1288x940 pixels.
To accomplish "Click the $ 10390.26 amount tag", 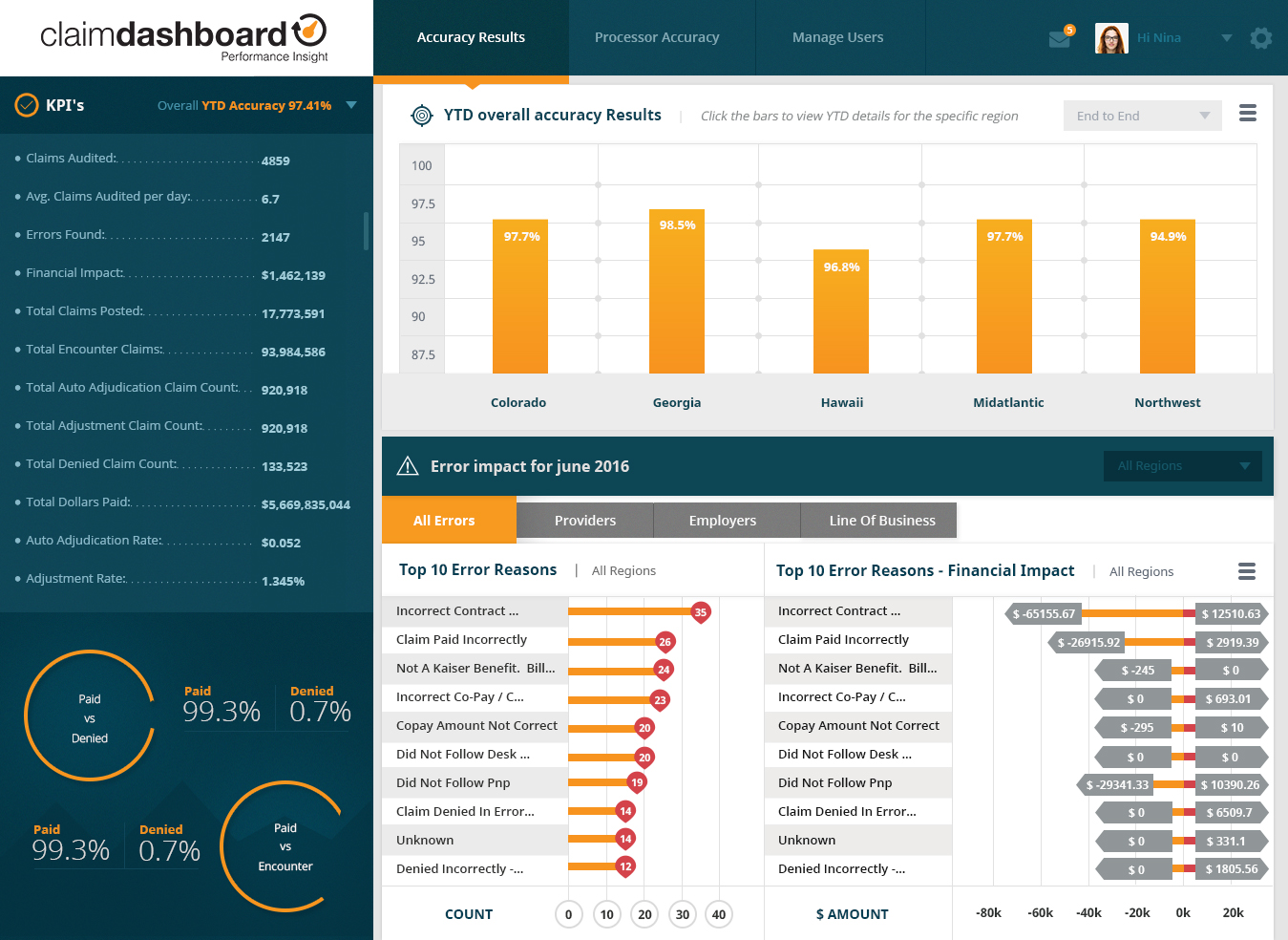I will pos(1232,784).
